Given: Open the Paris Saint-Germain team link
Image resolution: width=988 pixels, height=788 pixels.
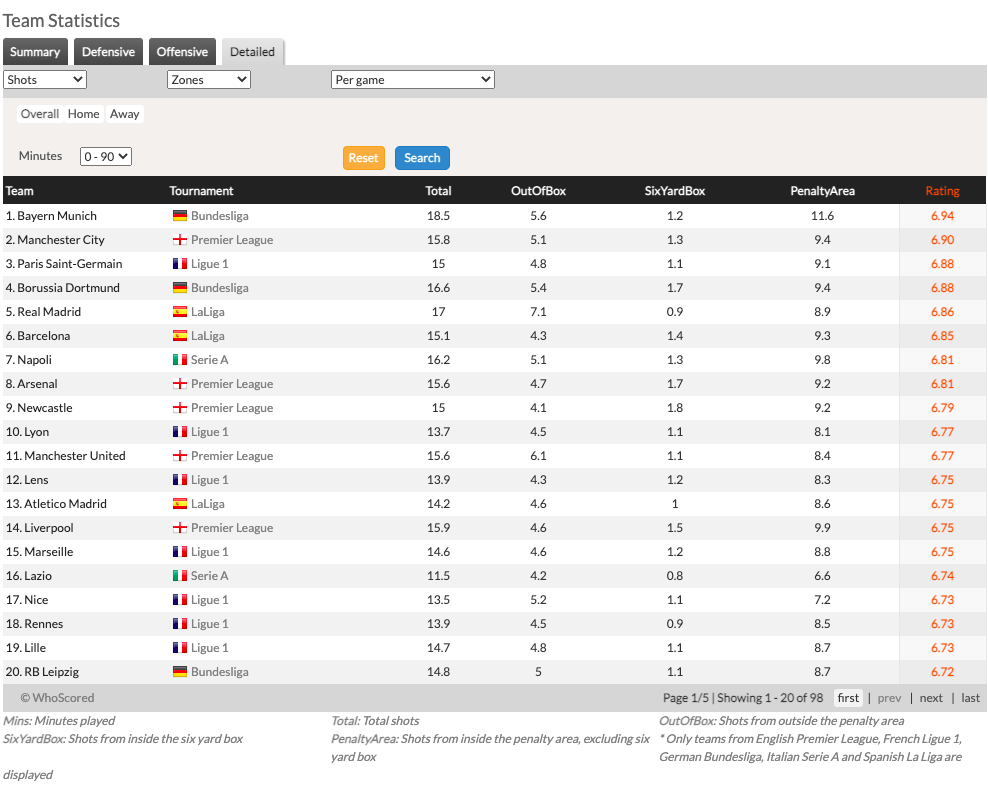Looking at the screenshot, I should pyautogui.click(x=70, y=264).
